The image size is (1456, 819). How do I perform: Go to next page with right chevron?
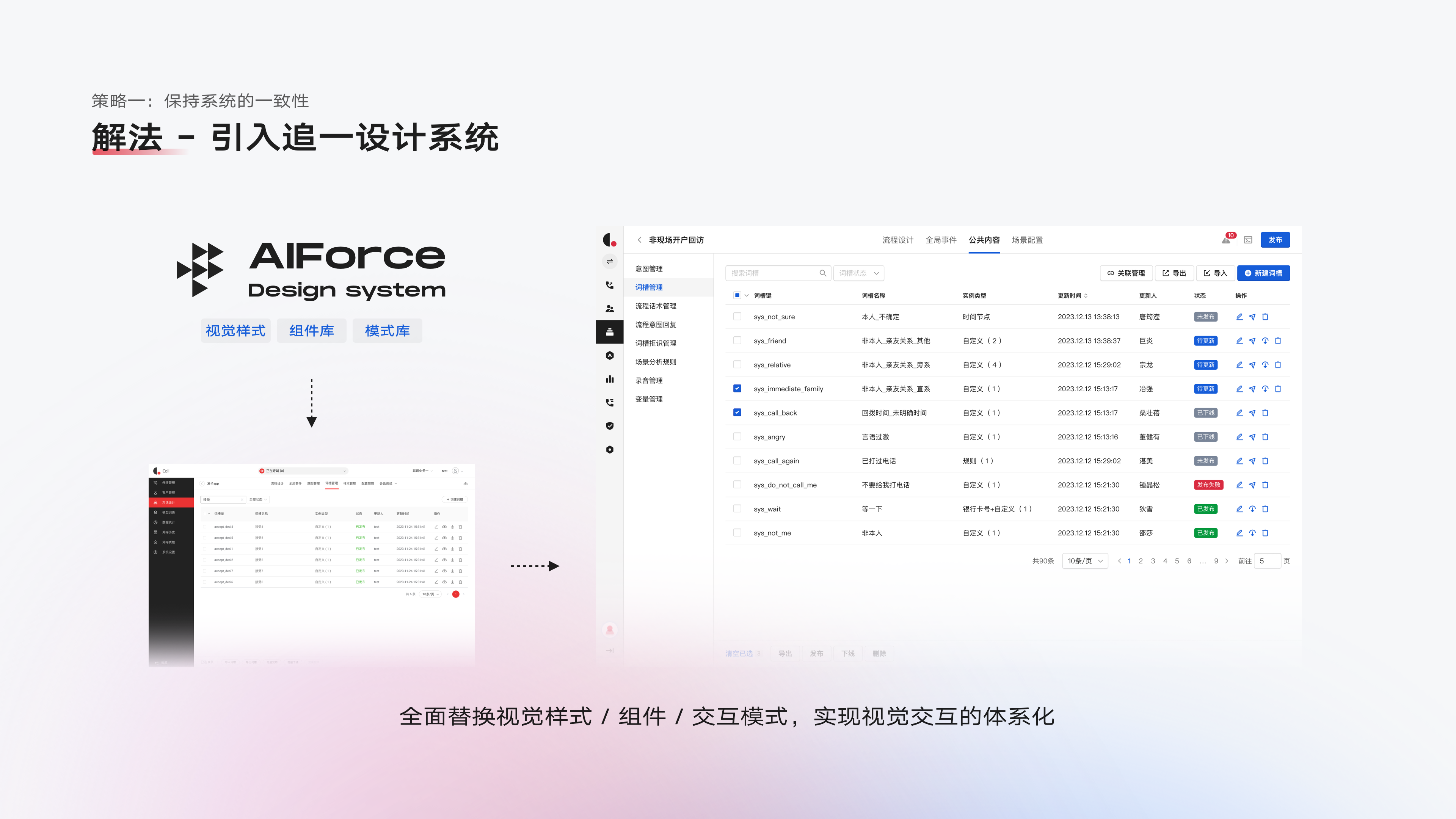1227,561
